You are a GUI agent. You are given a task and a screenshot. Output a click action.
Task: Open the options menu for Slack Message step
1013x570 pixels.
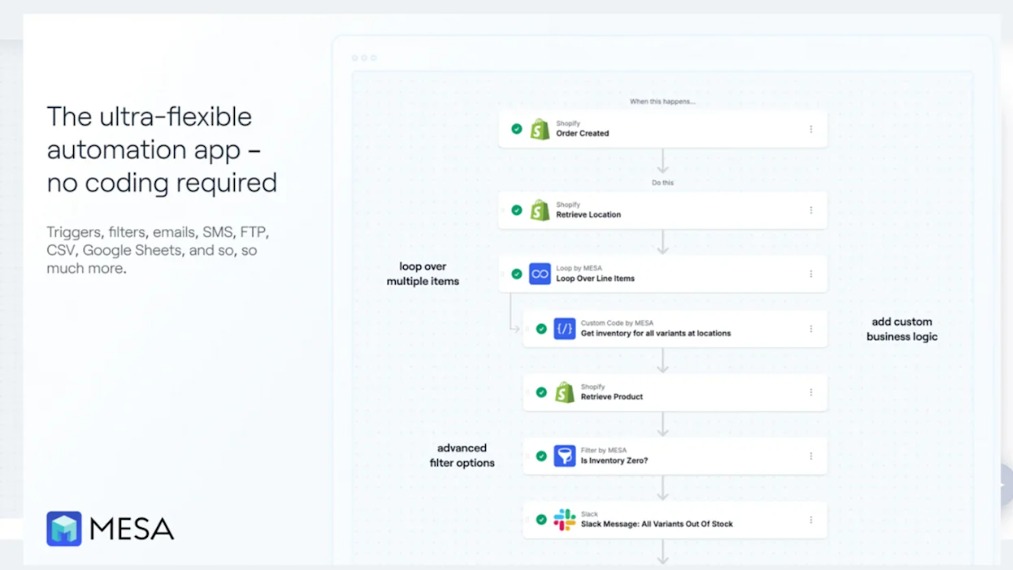tap(811, 520)
